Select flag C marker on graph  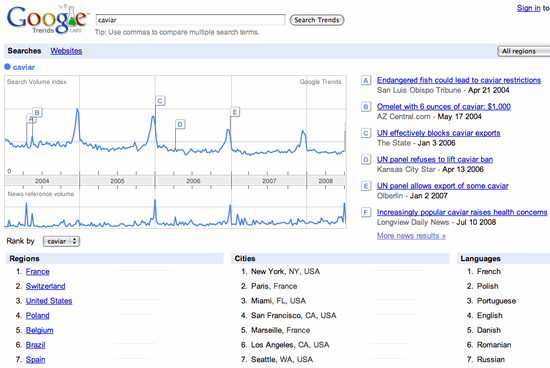[160, 101]
